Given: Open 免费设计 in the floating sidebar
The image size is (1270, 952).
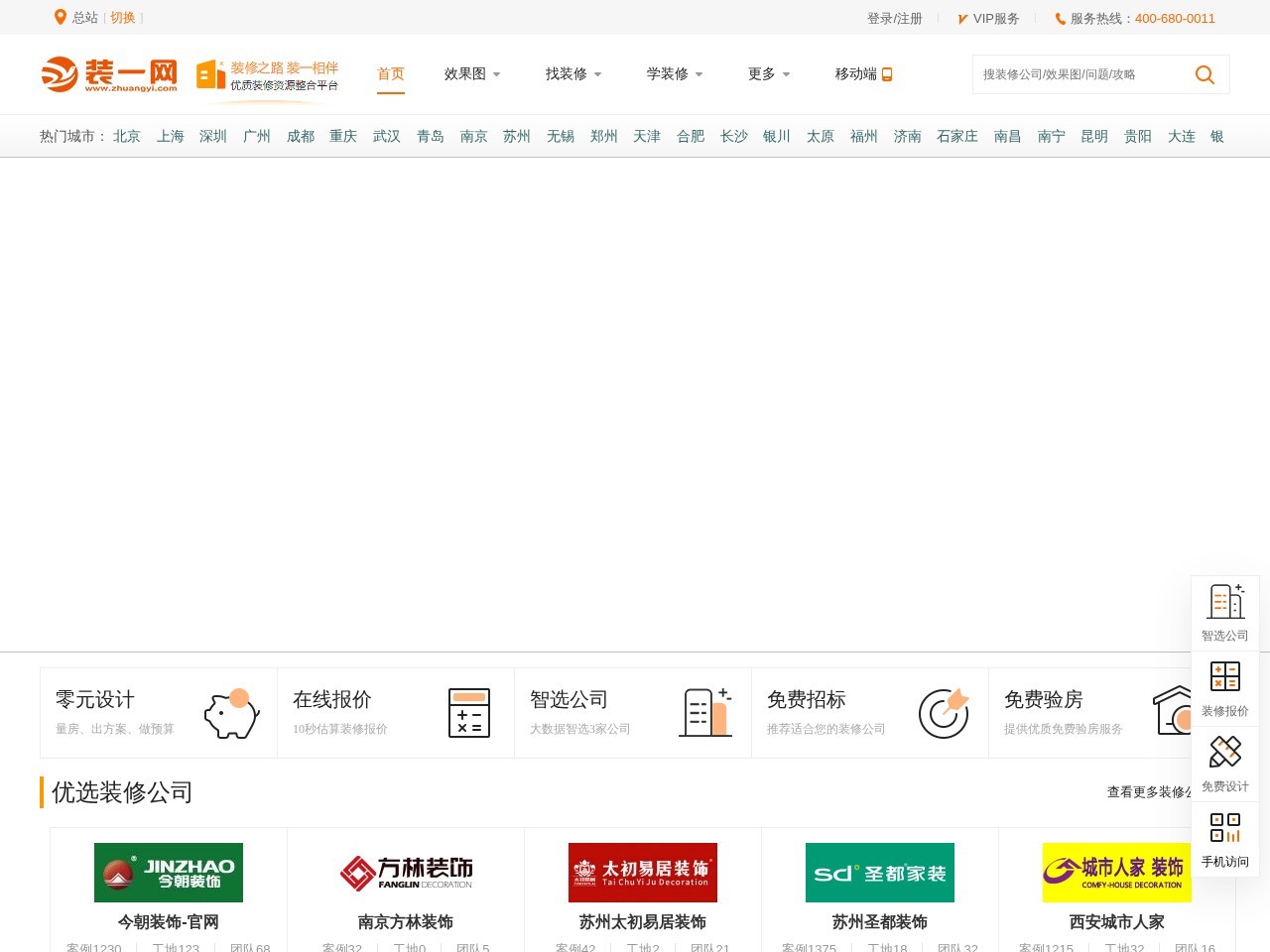Looking at the screenshot, I should (1225, 765).
